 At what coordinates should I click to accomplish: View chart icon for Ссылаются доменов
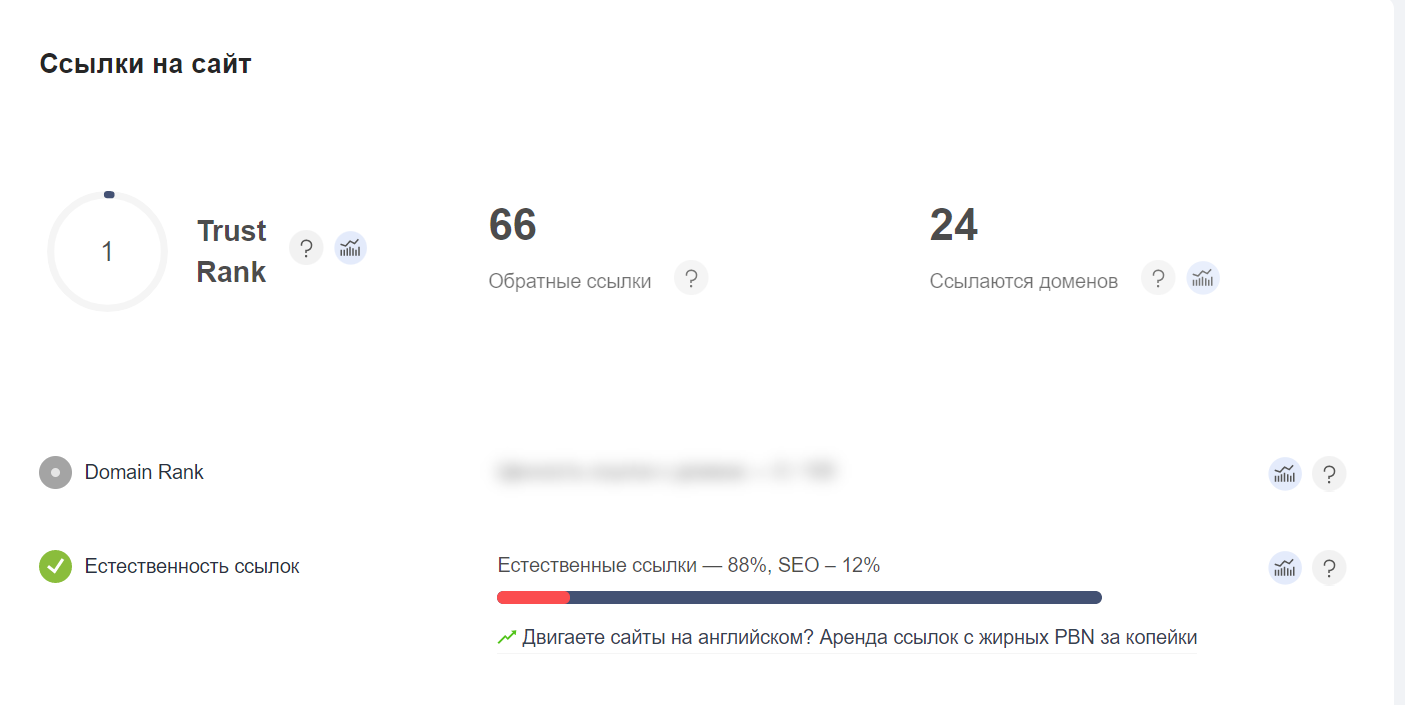1203,278
